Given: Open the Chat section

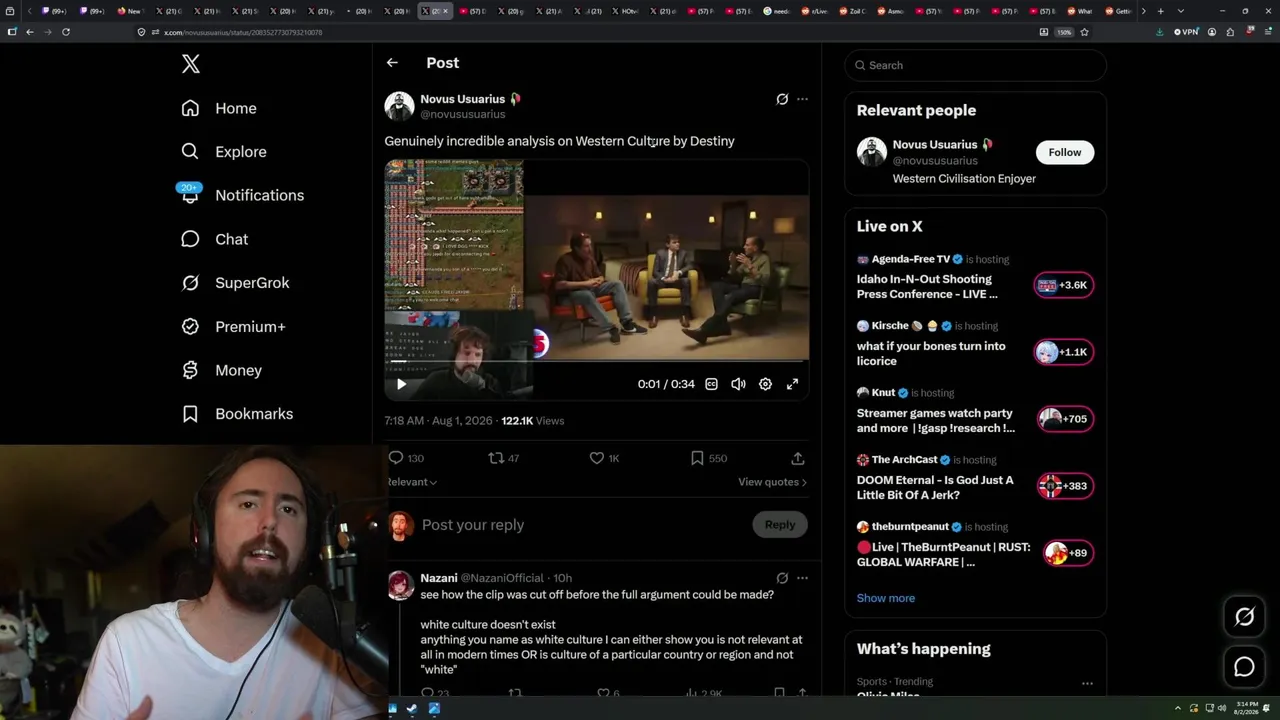Looking at the screenshot, I should click(x=214, y=239).
